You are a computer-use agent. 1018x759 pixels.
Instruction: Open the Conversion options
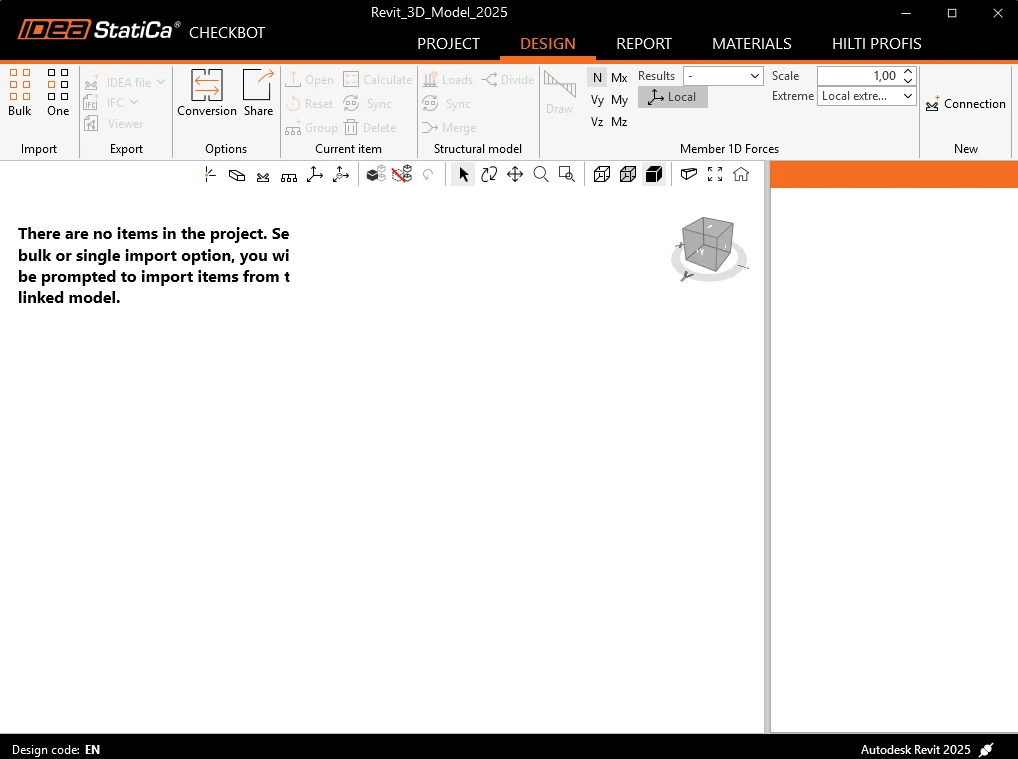206,92
